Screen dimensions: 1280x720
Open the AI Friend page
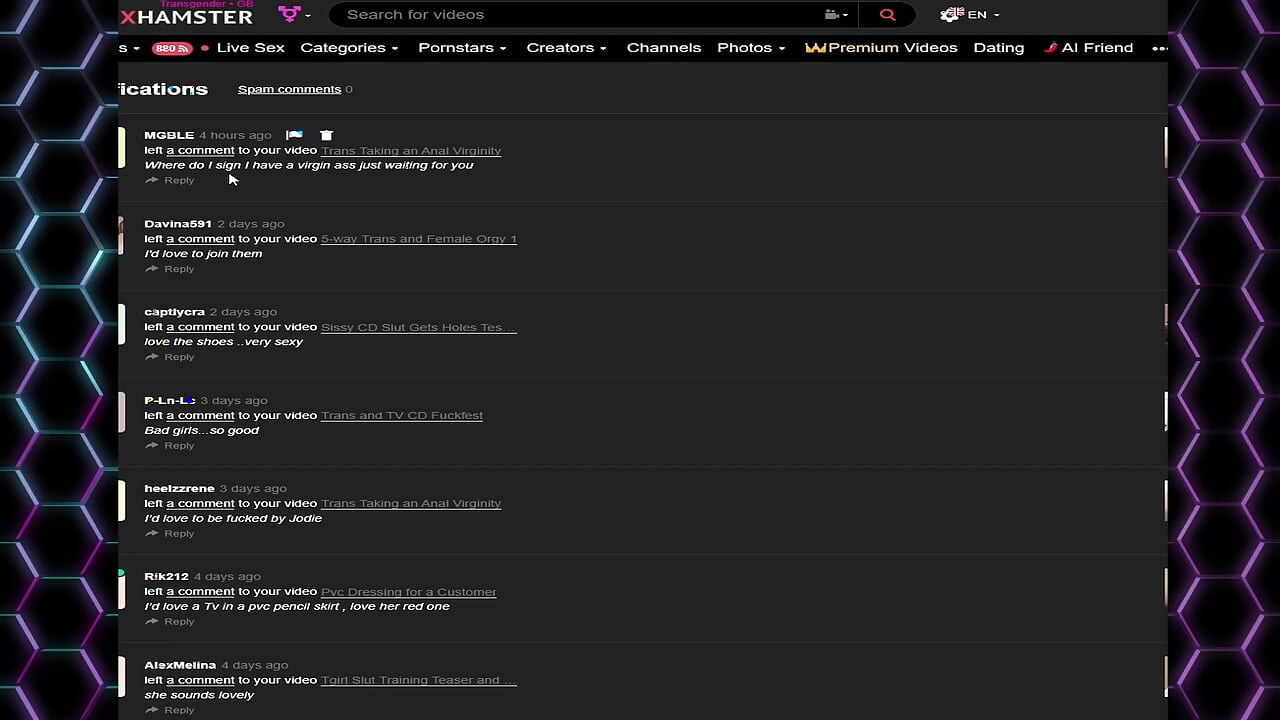1088,48
